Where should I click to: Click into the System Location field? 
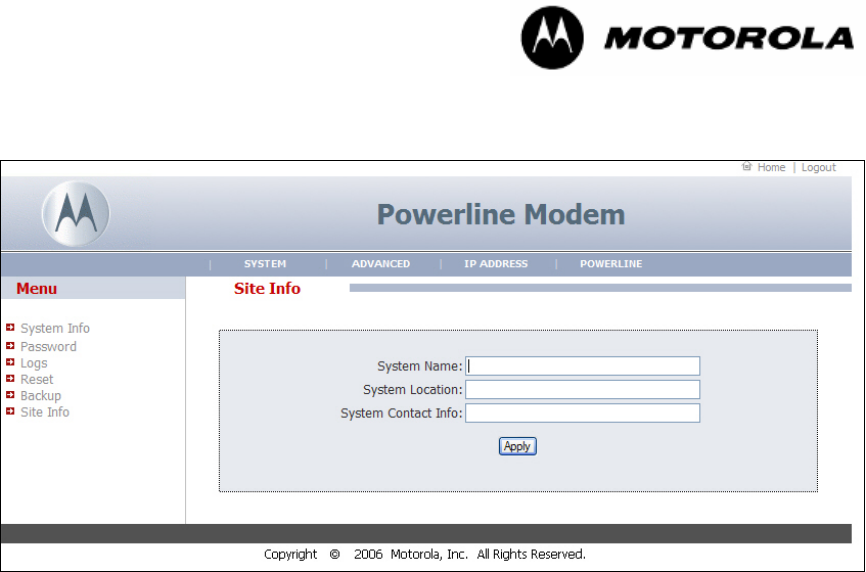click(583, 389)
